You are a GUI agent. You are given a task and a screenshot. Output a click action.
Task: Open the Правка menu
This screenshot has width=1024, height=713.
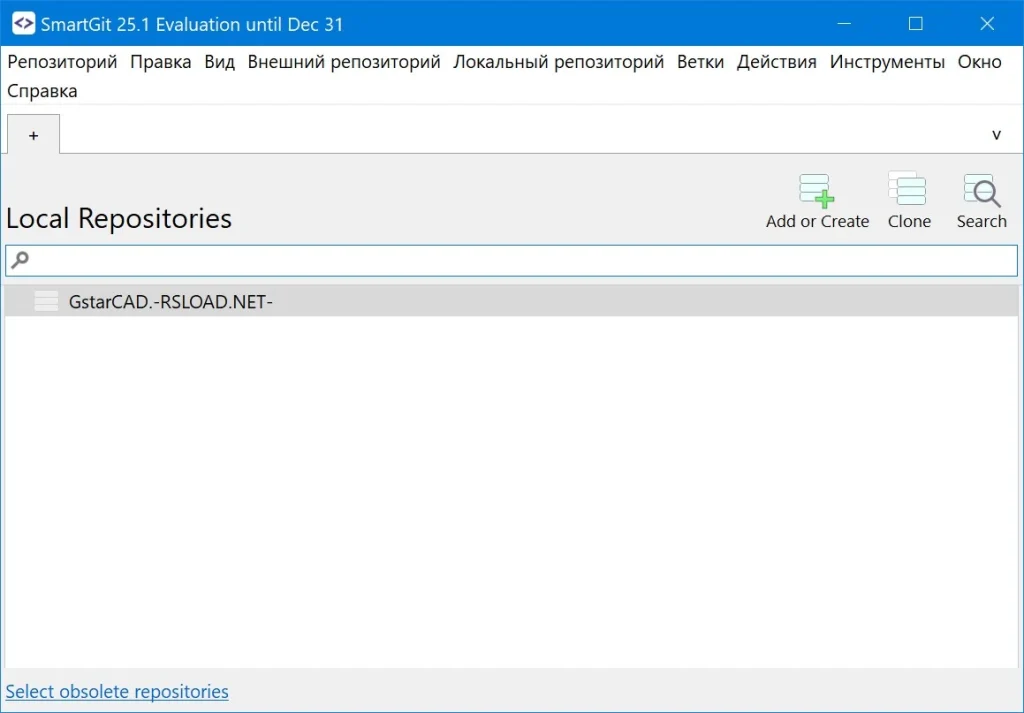[x=160, y=62]
